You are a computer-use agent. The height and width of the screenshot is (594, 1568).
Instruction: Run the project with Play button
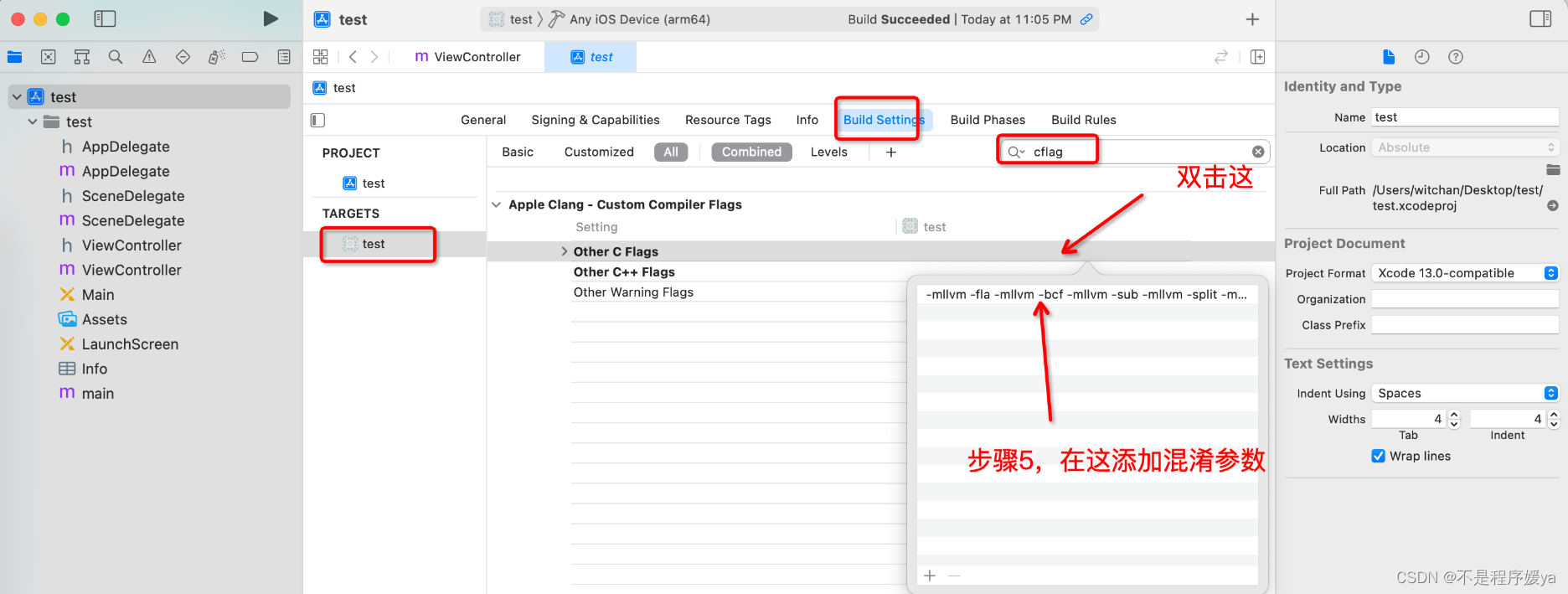click(x=270, y=18)
